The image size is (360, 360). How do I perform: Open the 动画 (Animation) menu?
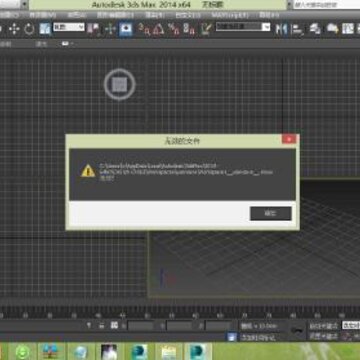pyautogui.click(x=77, y=15)
